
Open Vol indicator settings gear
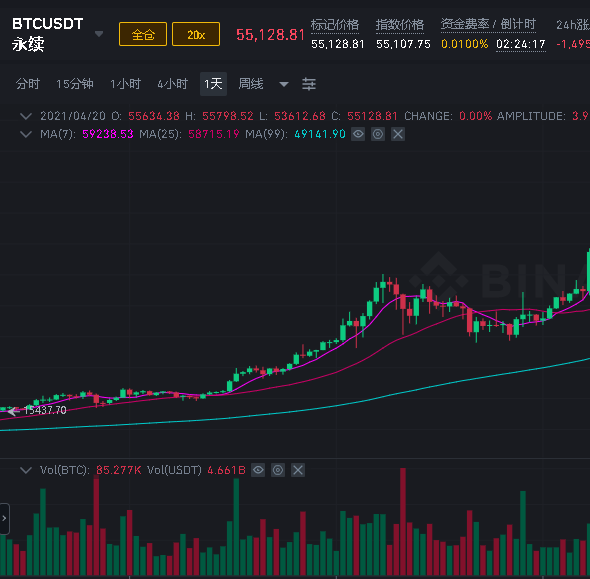coord(278,470)
